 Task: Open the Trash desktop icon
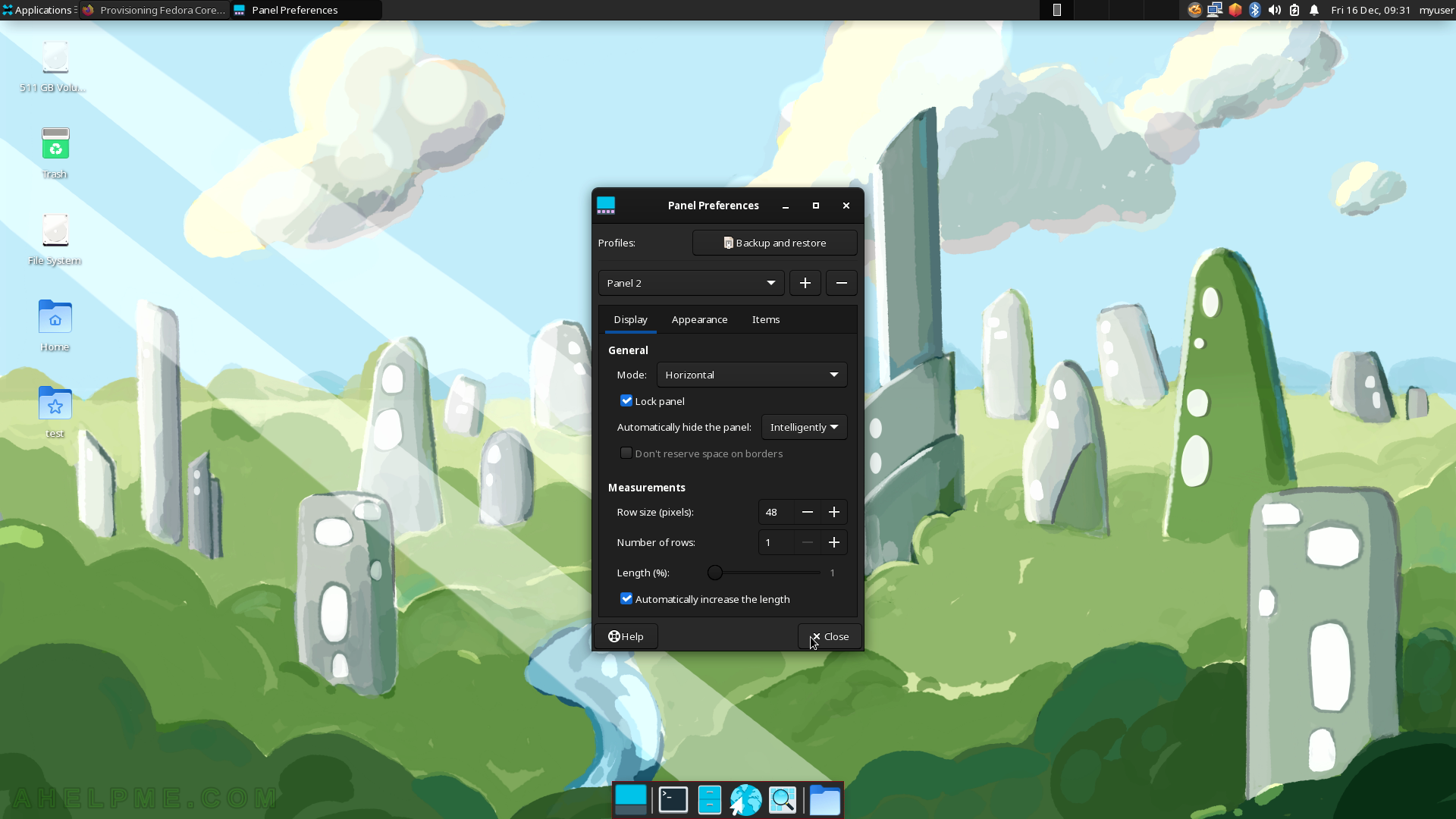click(x=55, y=144)
